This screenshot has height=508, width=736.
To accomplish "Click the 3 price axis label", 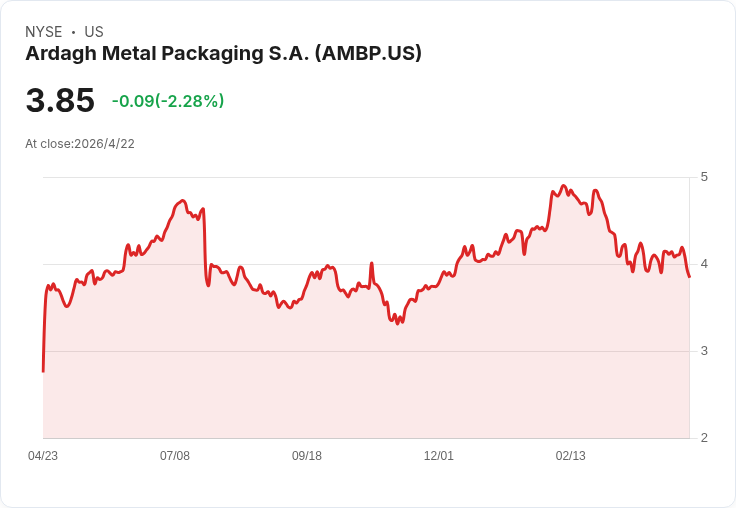I will [x=704, y=351].
